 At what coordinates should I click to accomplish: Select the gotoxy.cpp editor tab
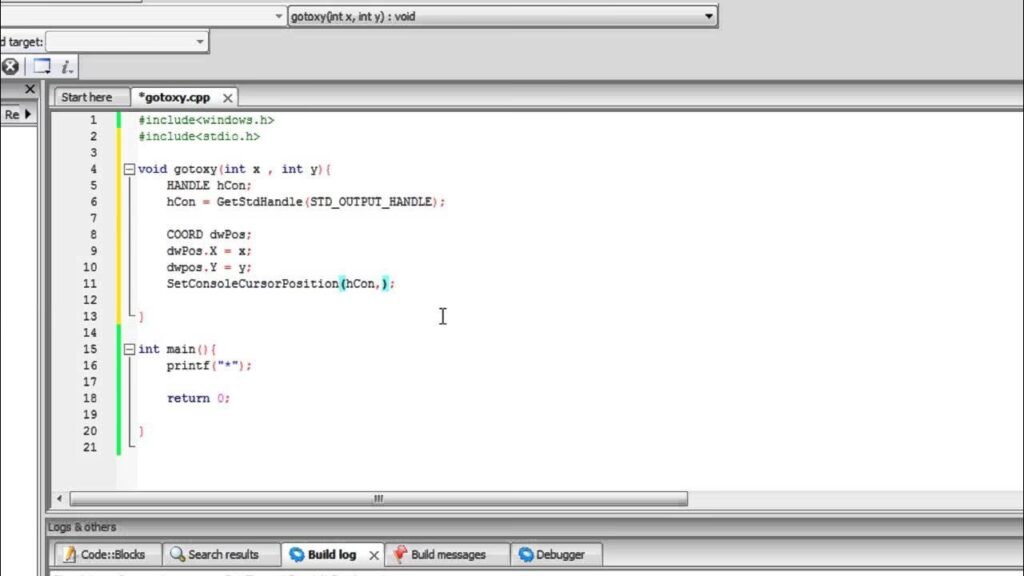tap(174, 98)
